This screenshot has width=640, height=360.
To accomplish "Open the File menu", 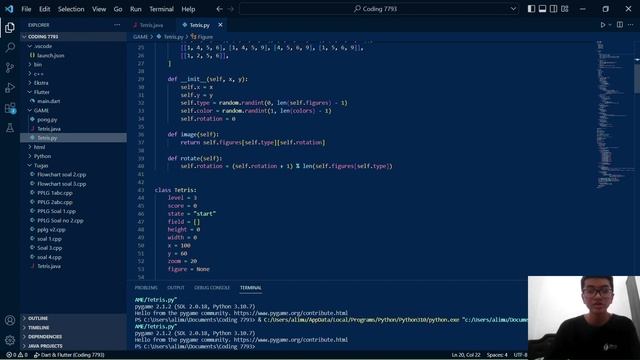I will [26, 9].
